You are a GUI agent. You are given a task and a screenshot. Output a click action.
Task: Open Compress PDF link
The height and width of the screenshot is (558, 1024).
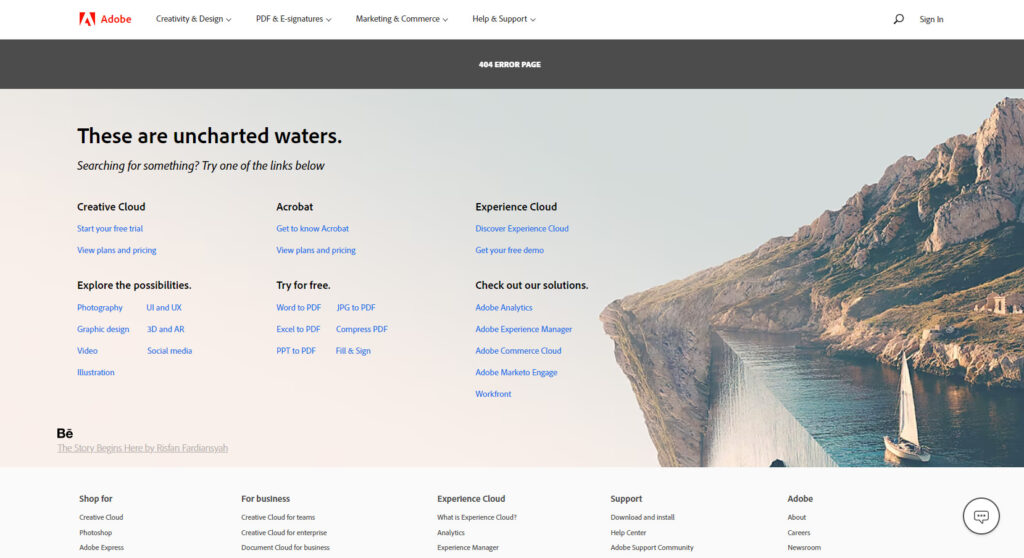click(x=362, y=329)
